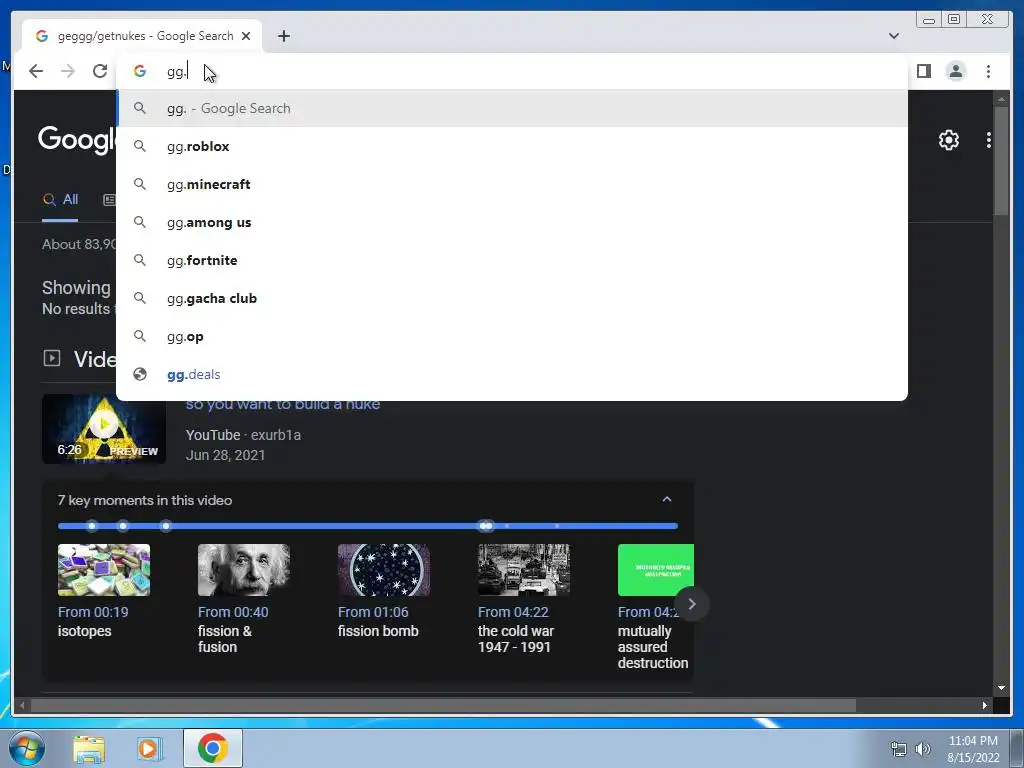Click the first marker on key moments timeline
1024x768 pixels.
click(x=92, y=526)
